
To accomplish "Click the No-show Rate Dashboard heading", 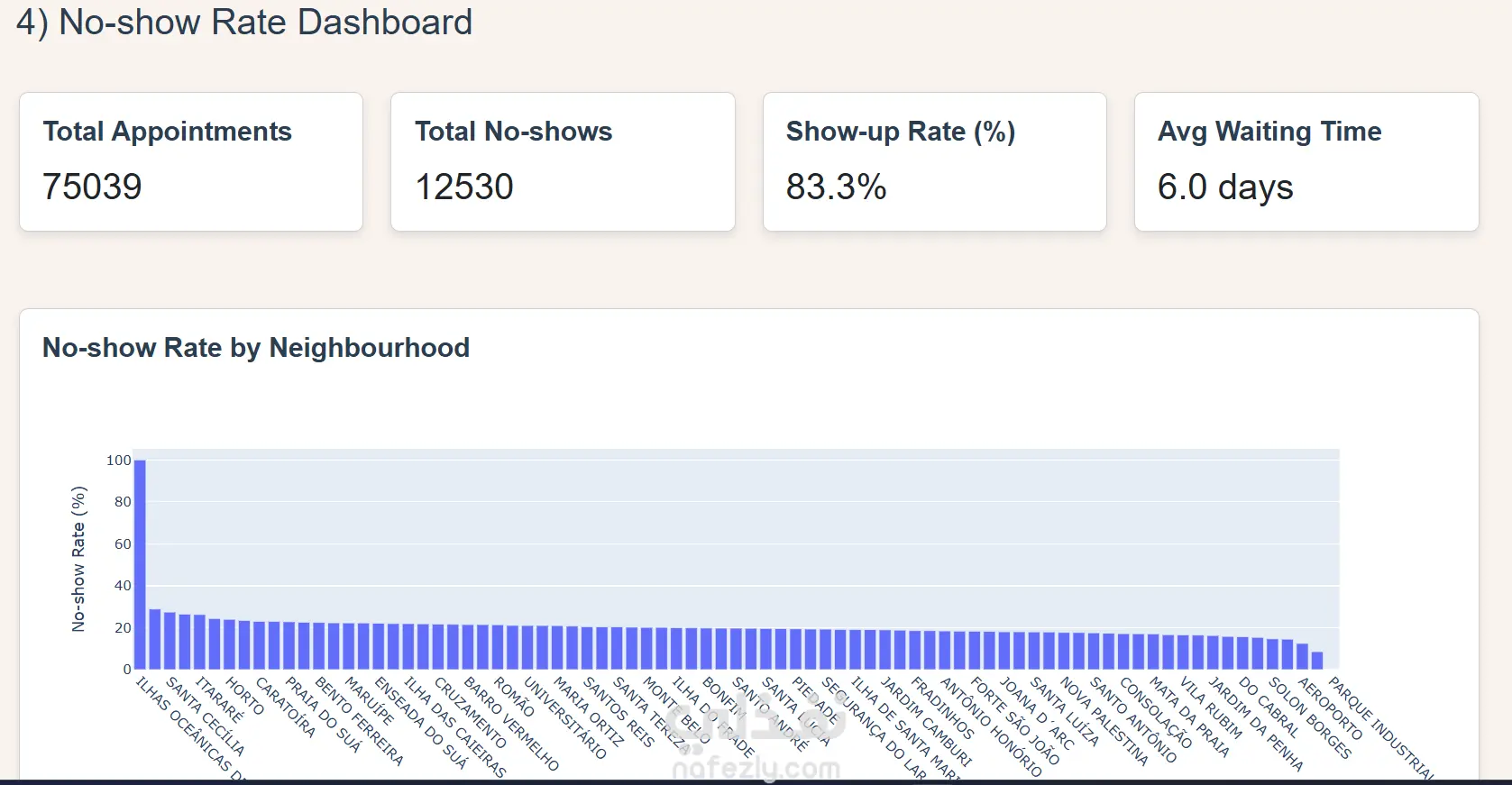I will click(244, 23).
